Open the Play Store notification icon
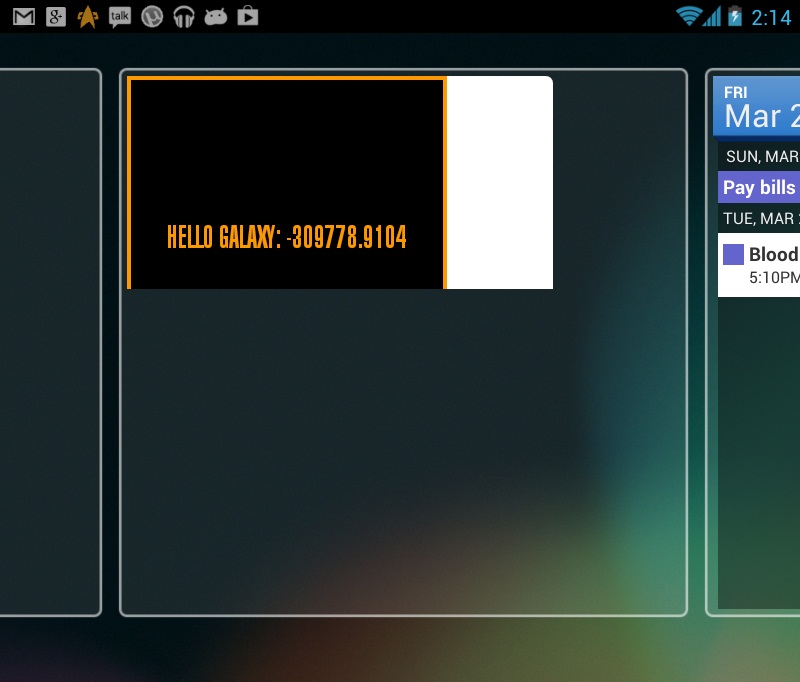This screenshot has width=800, height=682. click(x=248, y=16)
